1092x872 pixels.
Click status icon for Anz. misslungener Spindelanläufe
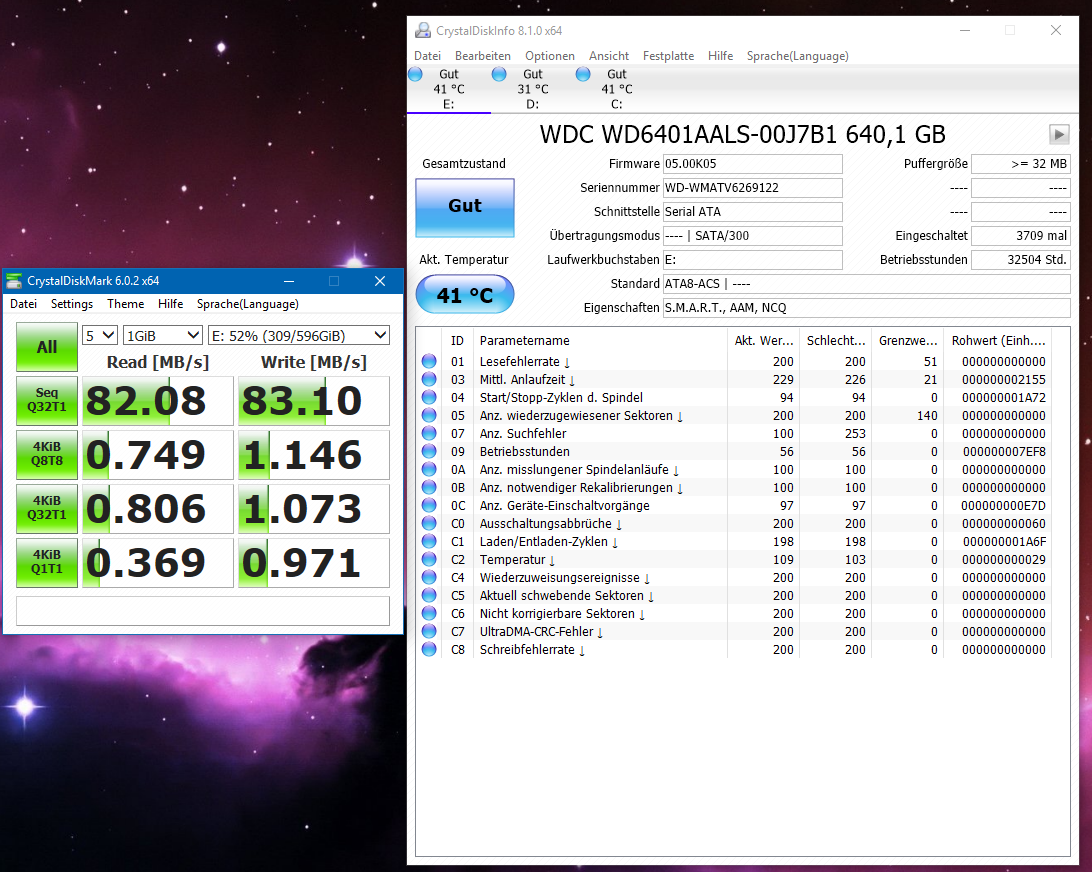pyautogui.click(x=429, y=469)
